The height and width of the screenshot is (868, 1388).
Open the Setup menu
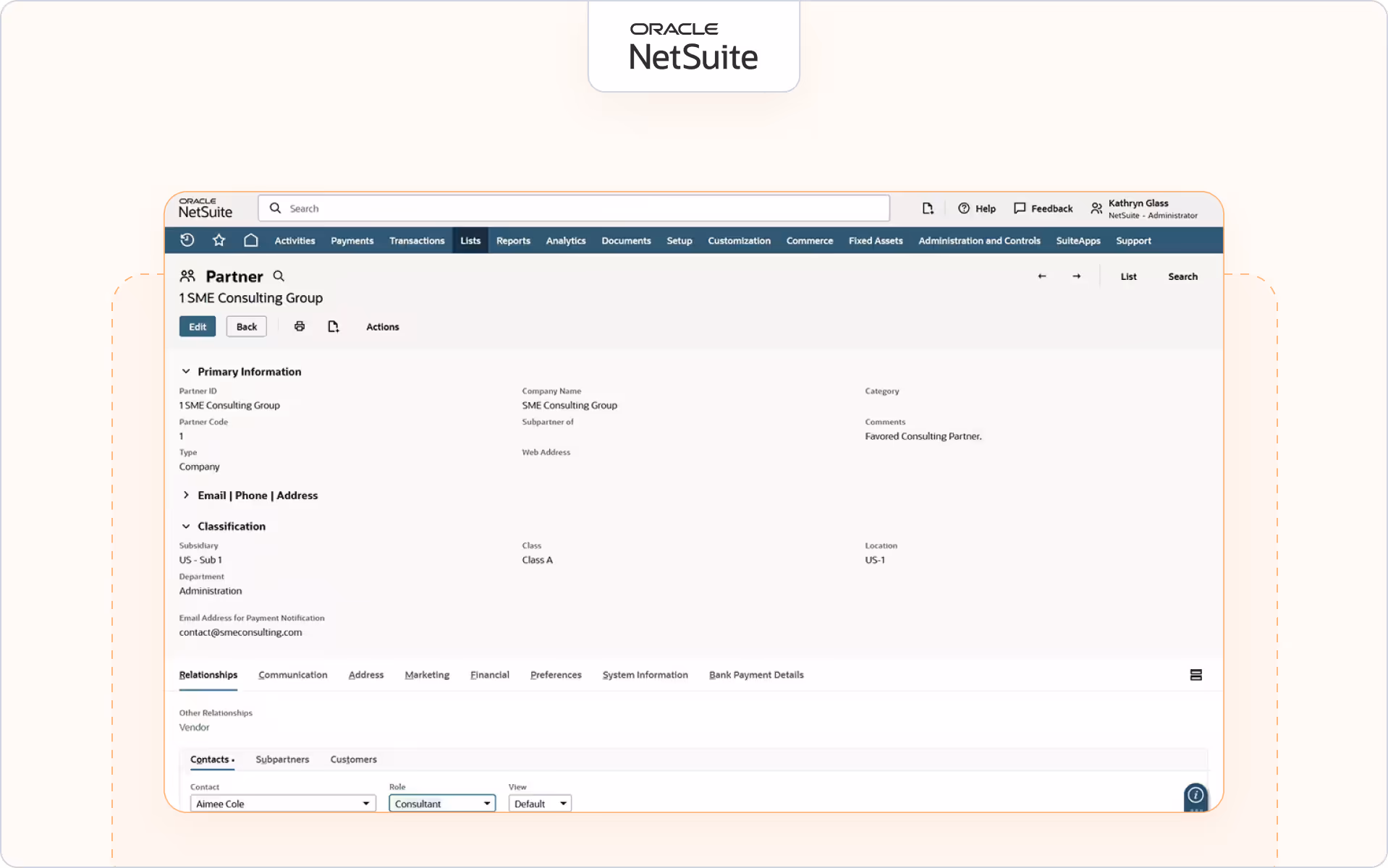coord(680,241)
